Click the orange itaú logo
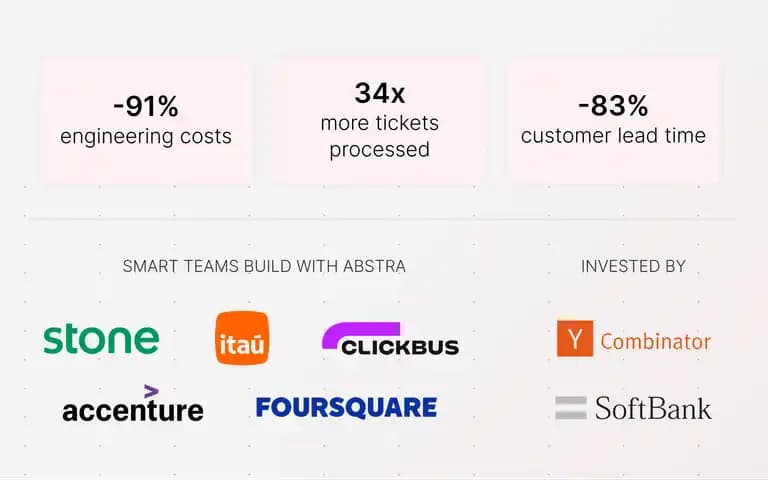 242,338
